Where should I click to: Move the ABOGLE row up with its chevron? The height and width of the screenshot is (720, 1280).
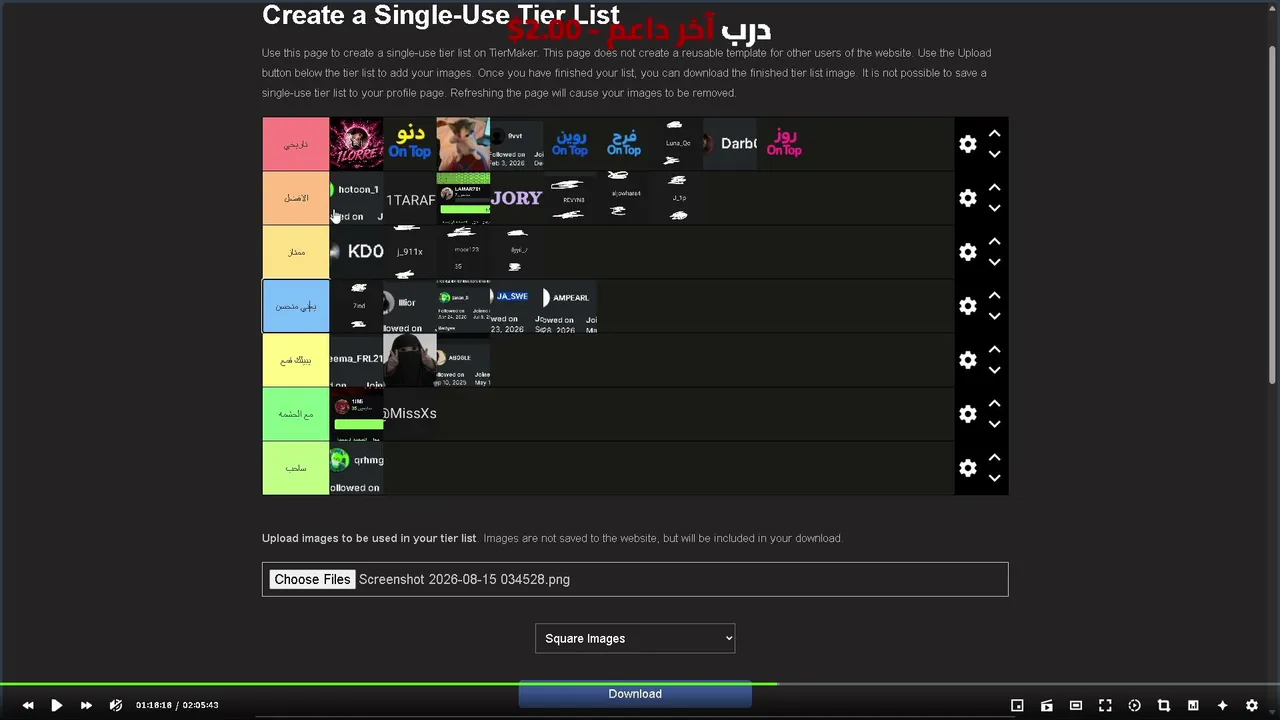click(994, 349)
